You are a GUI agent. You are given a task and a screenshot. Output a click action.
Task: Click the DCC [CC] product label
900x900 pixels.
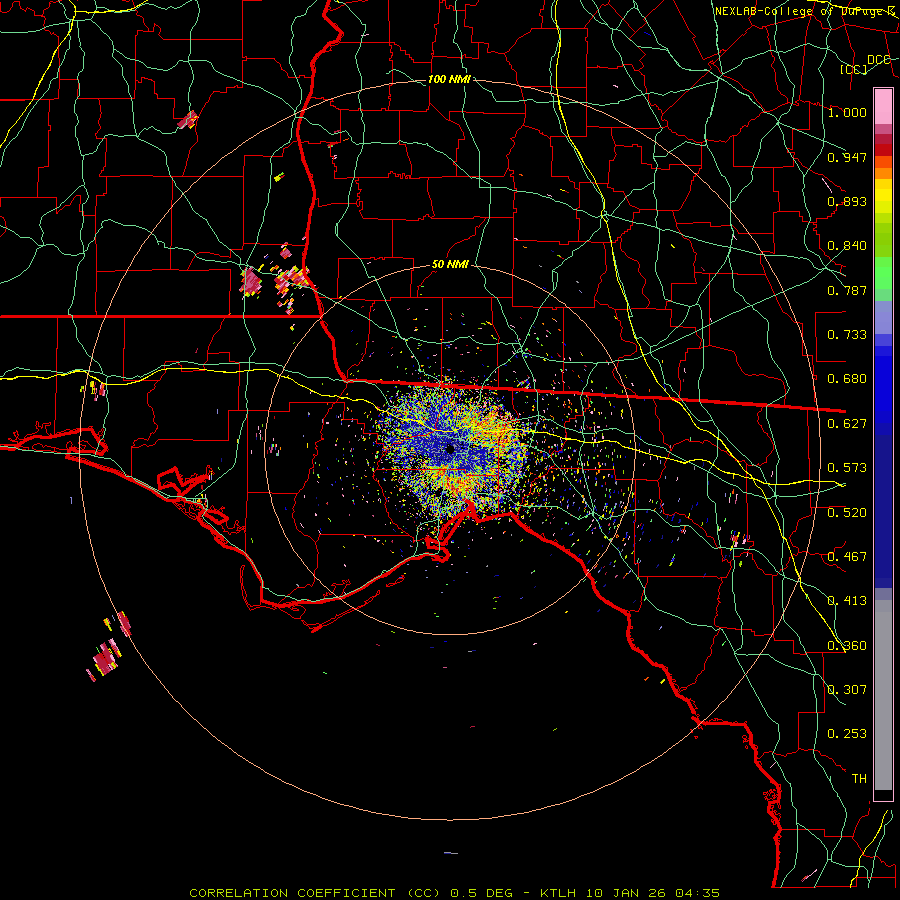866,64
